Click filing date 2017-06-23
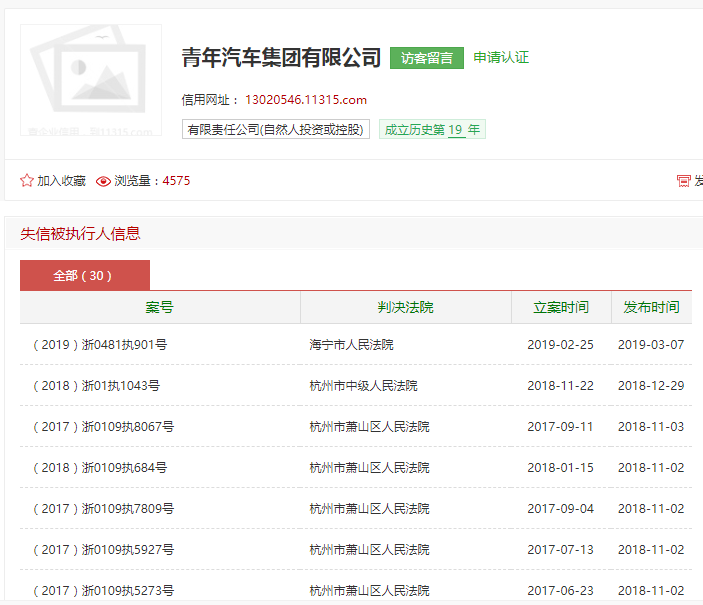 point(560,591)
